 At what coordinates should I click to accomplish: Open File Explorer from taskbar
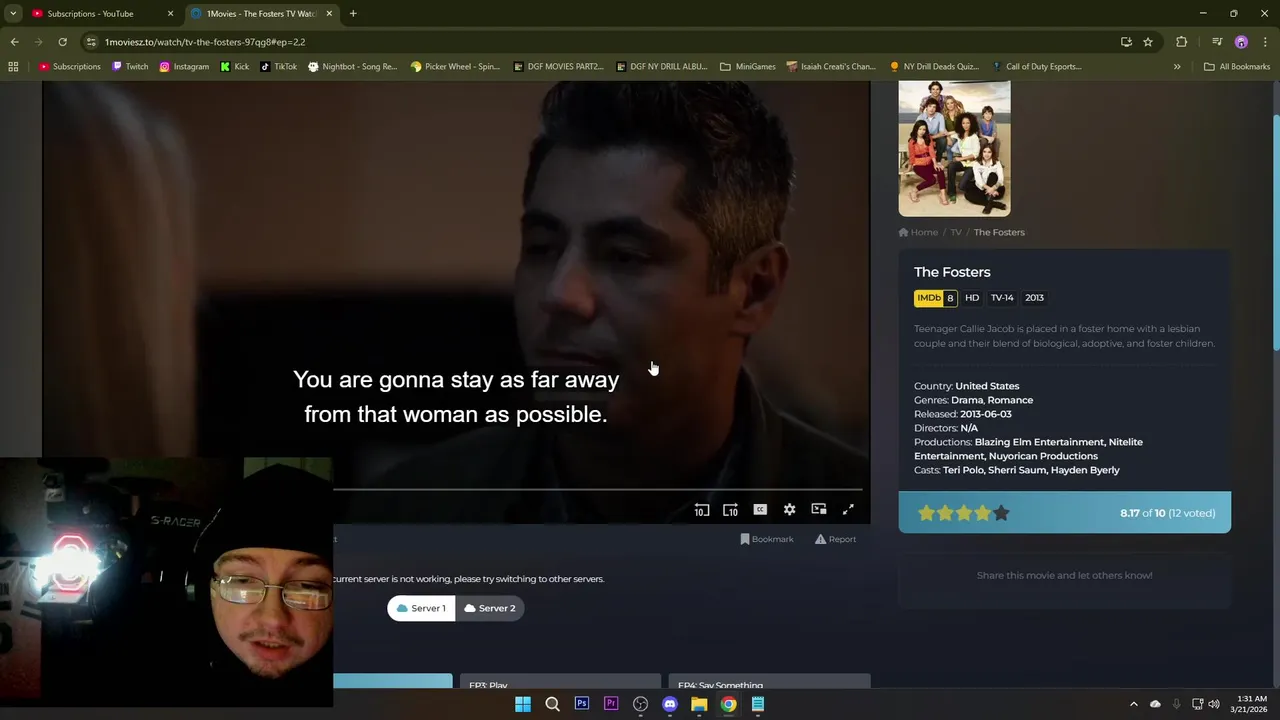[x=699, y=704]
